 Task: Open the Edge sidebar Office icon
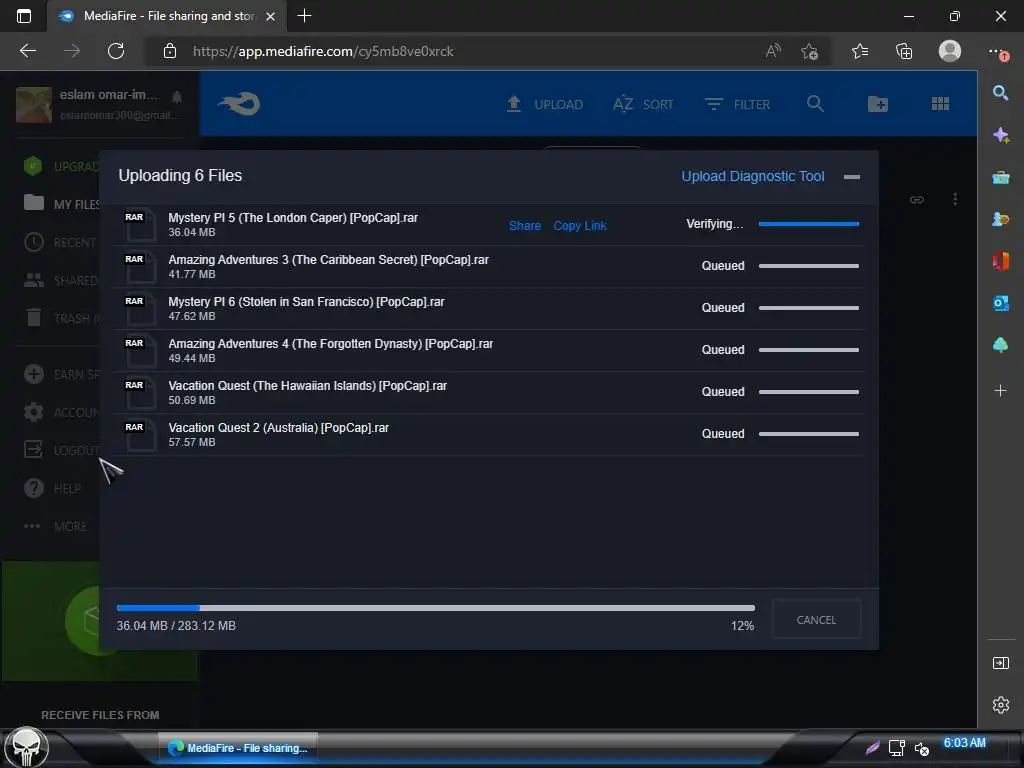coord(1000,261)
